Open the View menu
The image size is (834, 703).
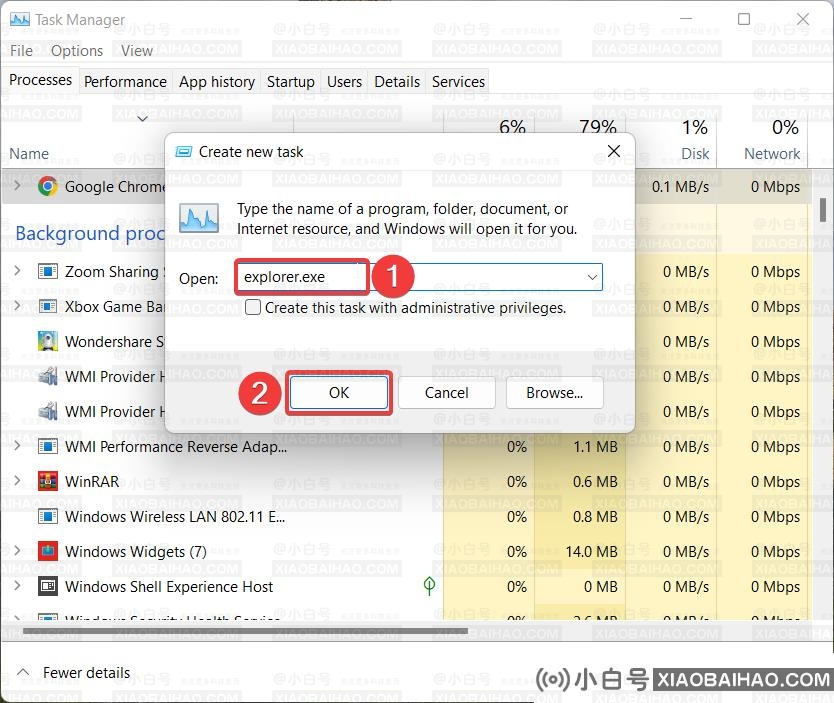pos(137,51)
